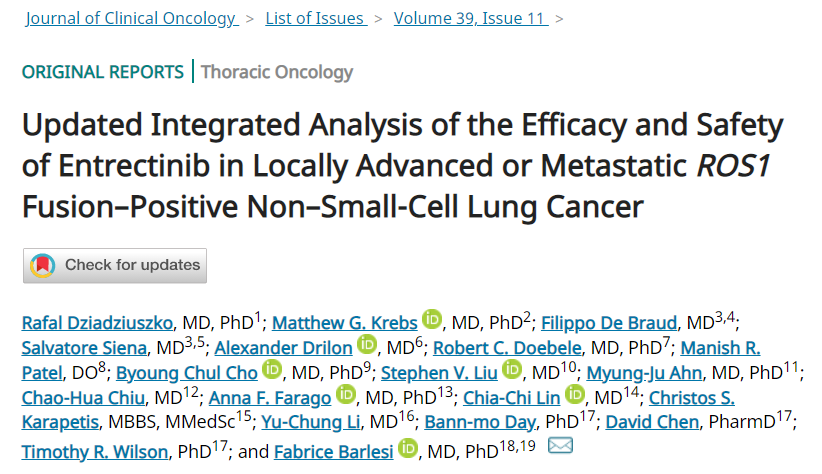Open Fabrice Barlesi's ORCID icon
The image size is (822, 474).
[407, 450]
